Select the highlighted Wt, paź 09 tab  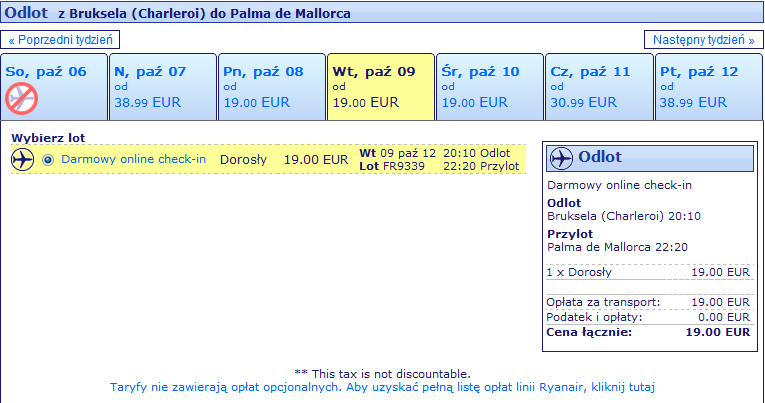point(381,87)
